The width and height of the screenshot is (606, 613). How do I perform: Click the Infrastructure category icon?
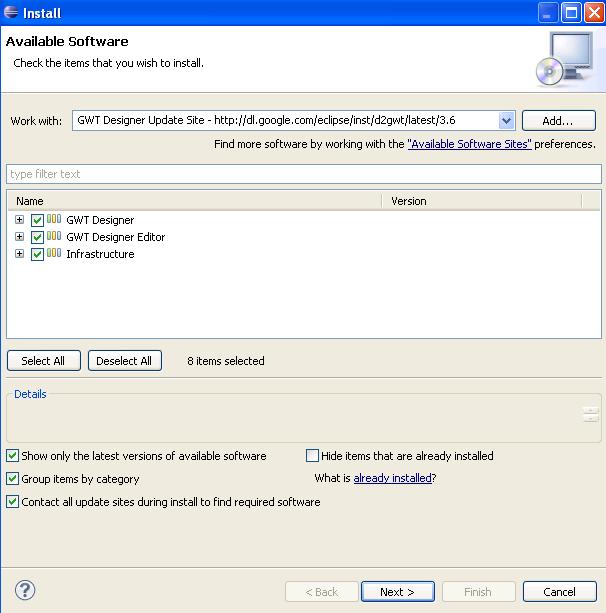(54, 253)
